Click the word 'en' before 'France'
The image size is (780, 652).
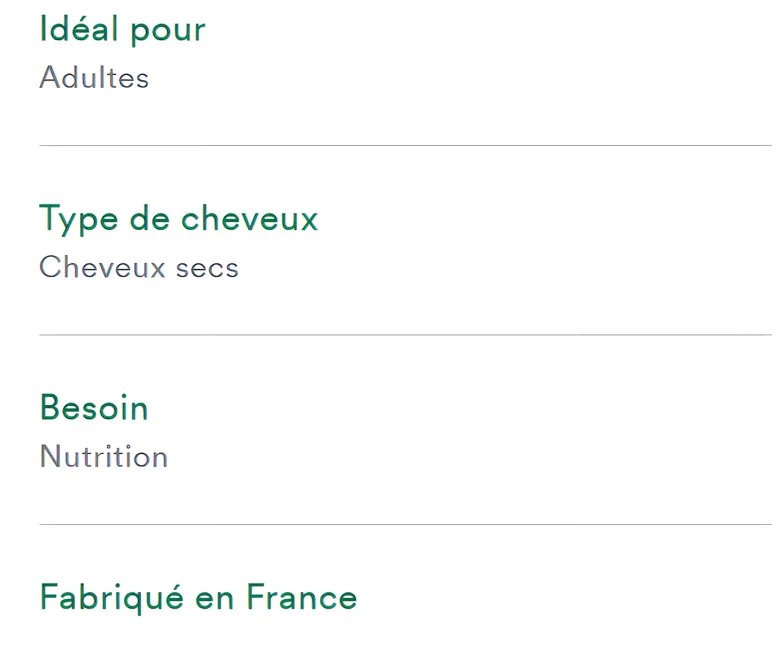tap(214, 600)
